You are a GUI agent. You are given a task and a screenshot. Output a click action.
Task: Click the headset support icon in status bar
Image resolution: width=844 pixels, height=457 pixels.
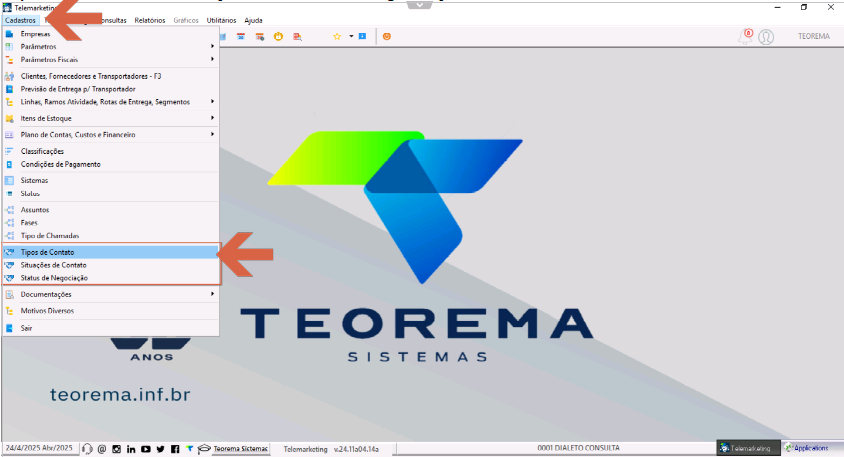click(87, 449)
